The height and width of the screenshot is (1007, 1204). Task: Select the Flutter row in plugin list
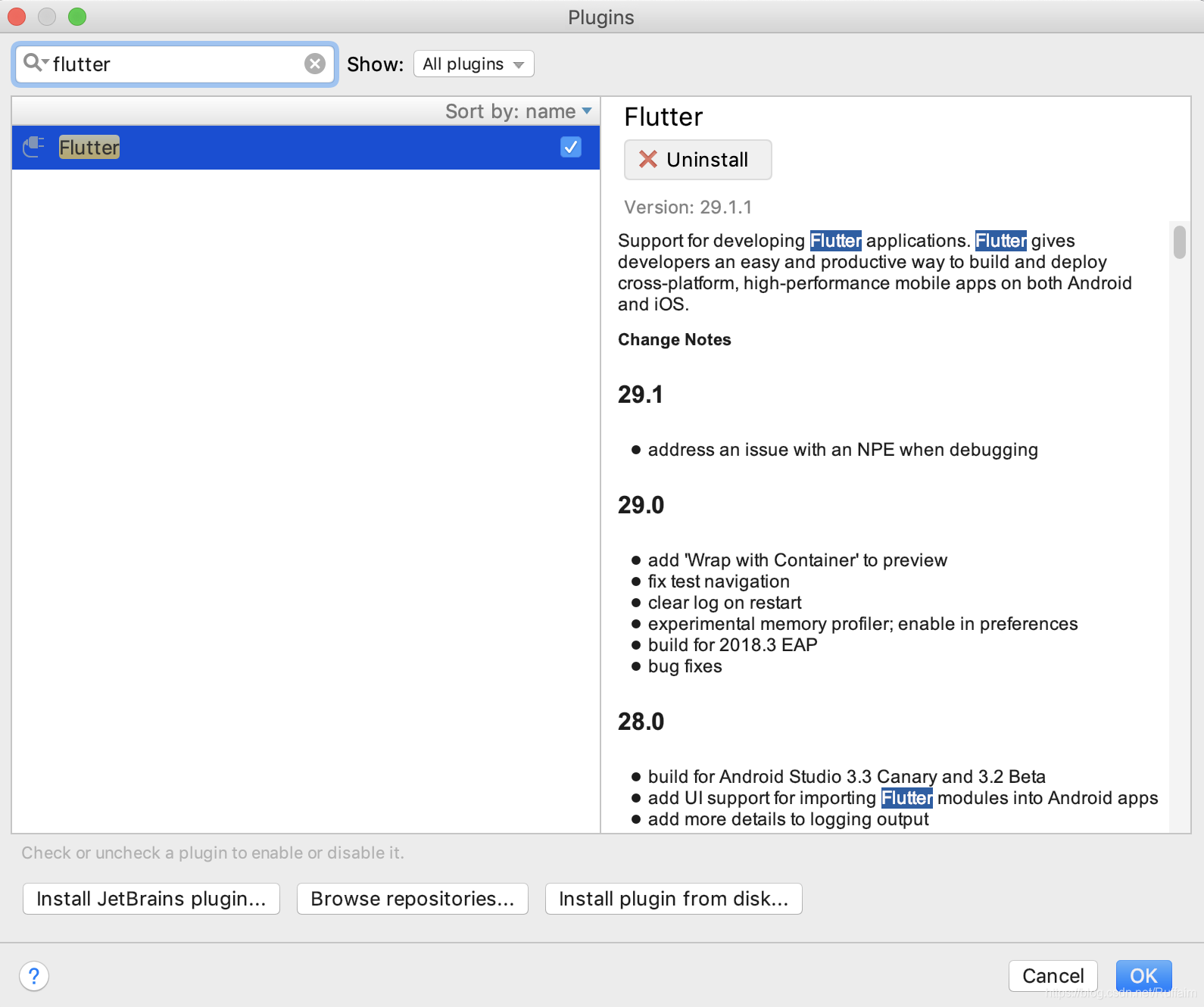point(306,147)
